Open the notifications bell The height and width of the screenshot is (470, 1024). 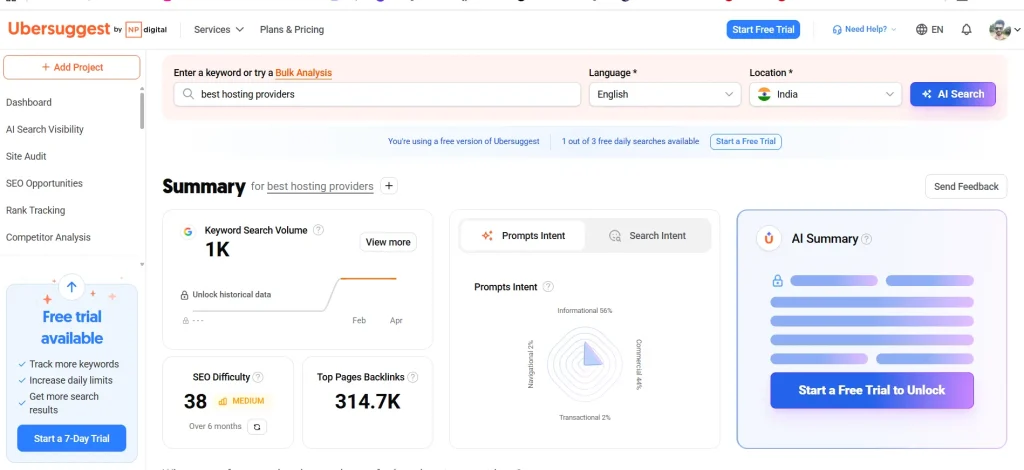967,29
